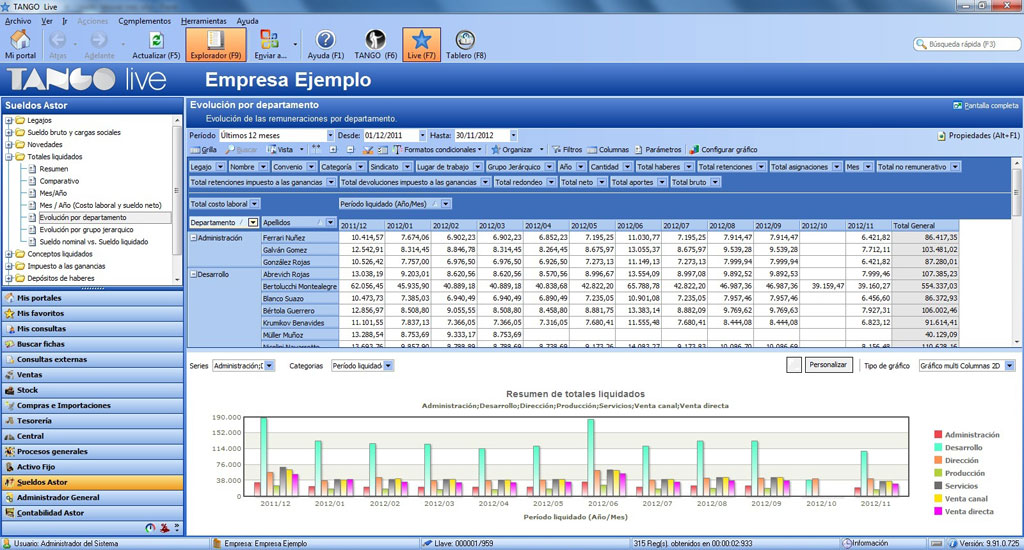Click the Información status bar item

click(x=865, y=543)
